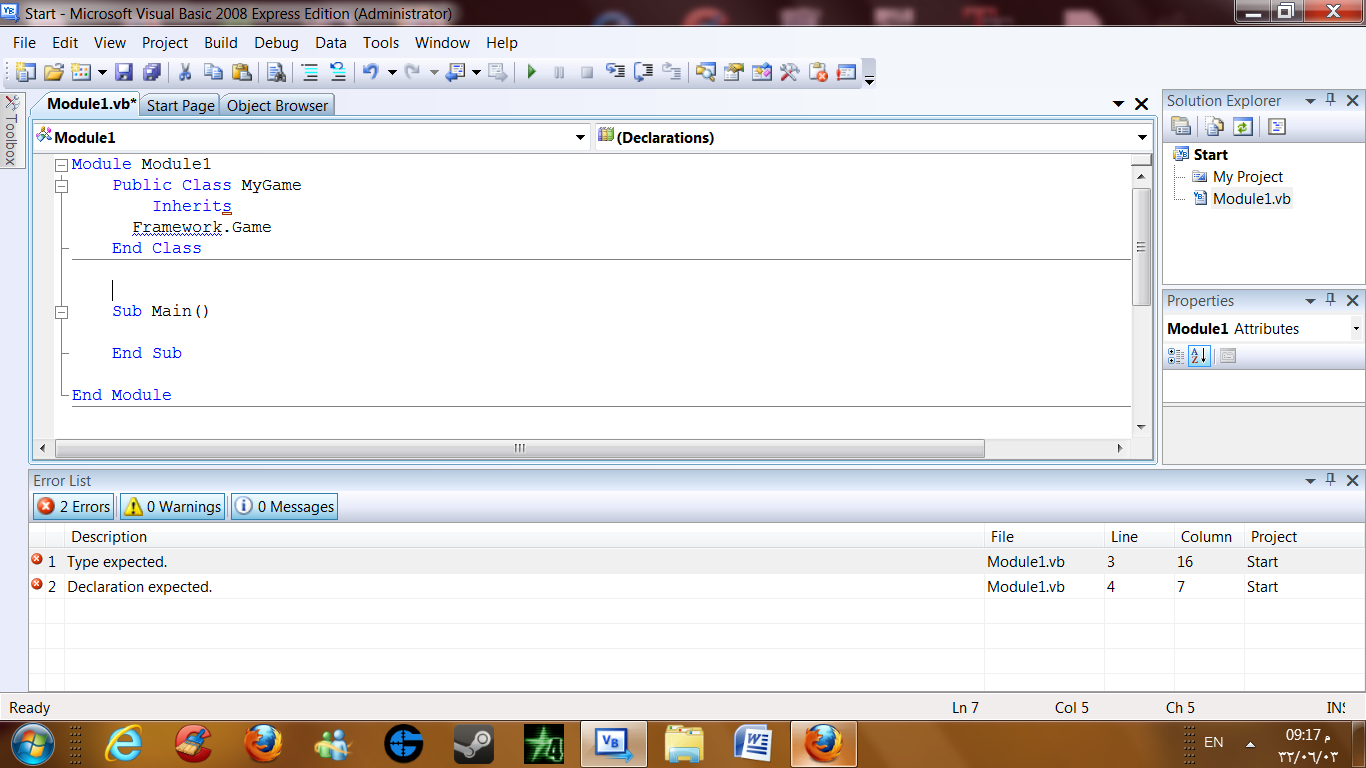The width and height of the screenshot is (1366, 768).
Task: Toggle the 0 Warnings filter button
Action: [x=172, y=506]
